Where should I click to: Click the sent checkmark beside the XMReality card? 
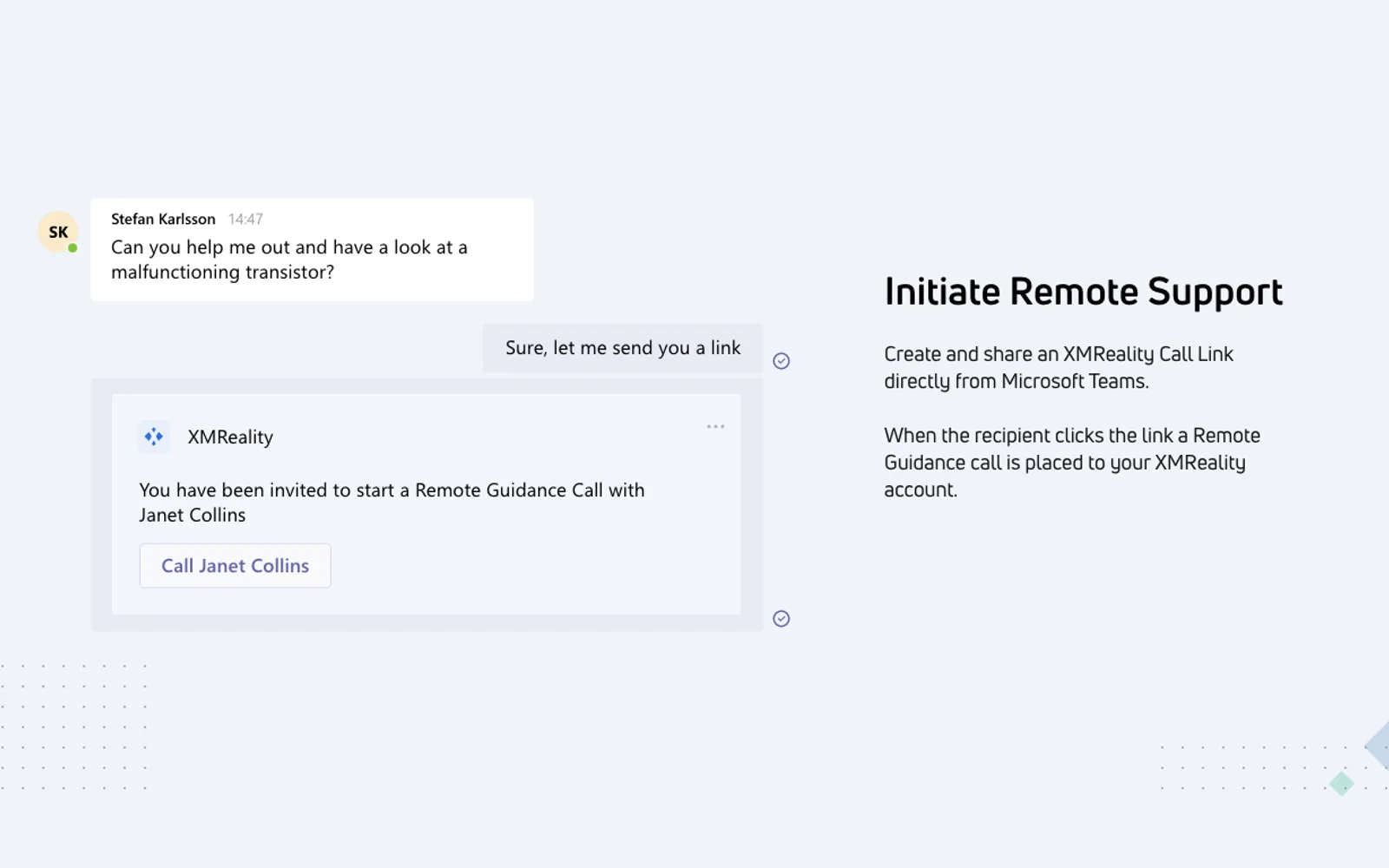[781, 619]
